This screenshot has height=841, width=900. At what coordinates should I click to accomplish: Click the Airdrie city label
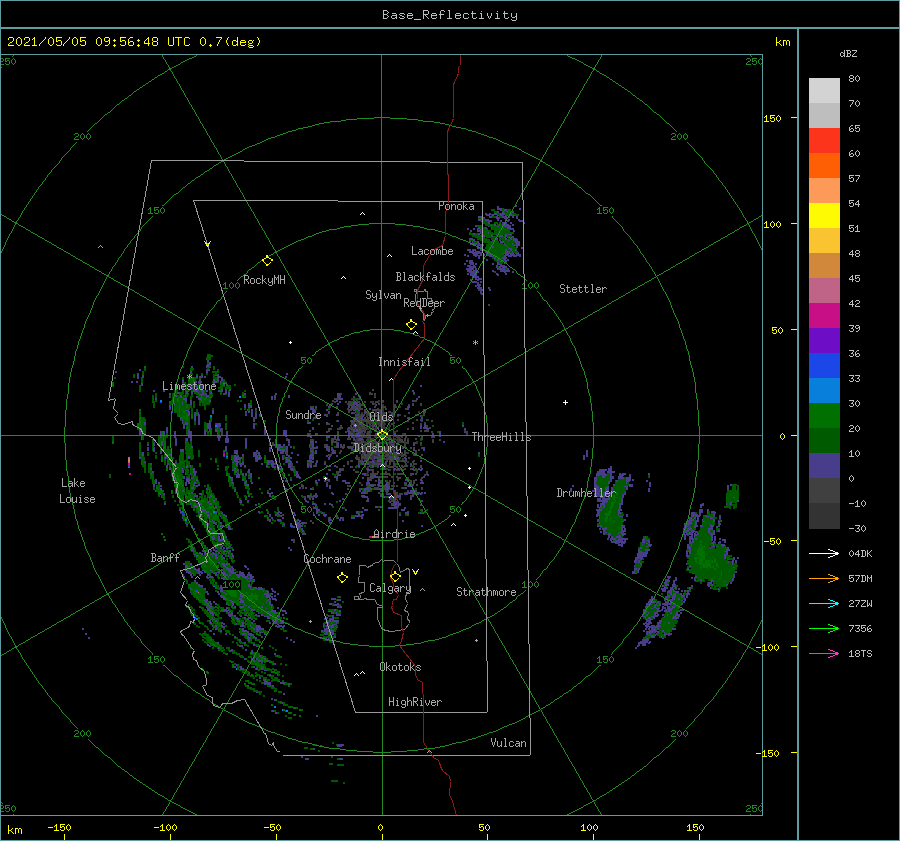tap(394, 534)
